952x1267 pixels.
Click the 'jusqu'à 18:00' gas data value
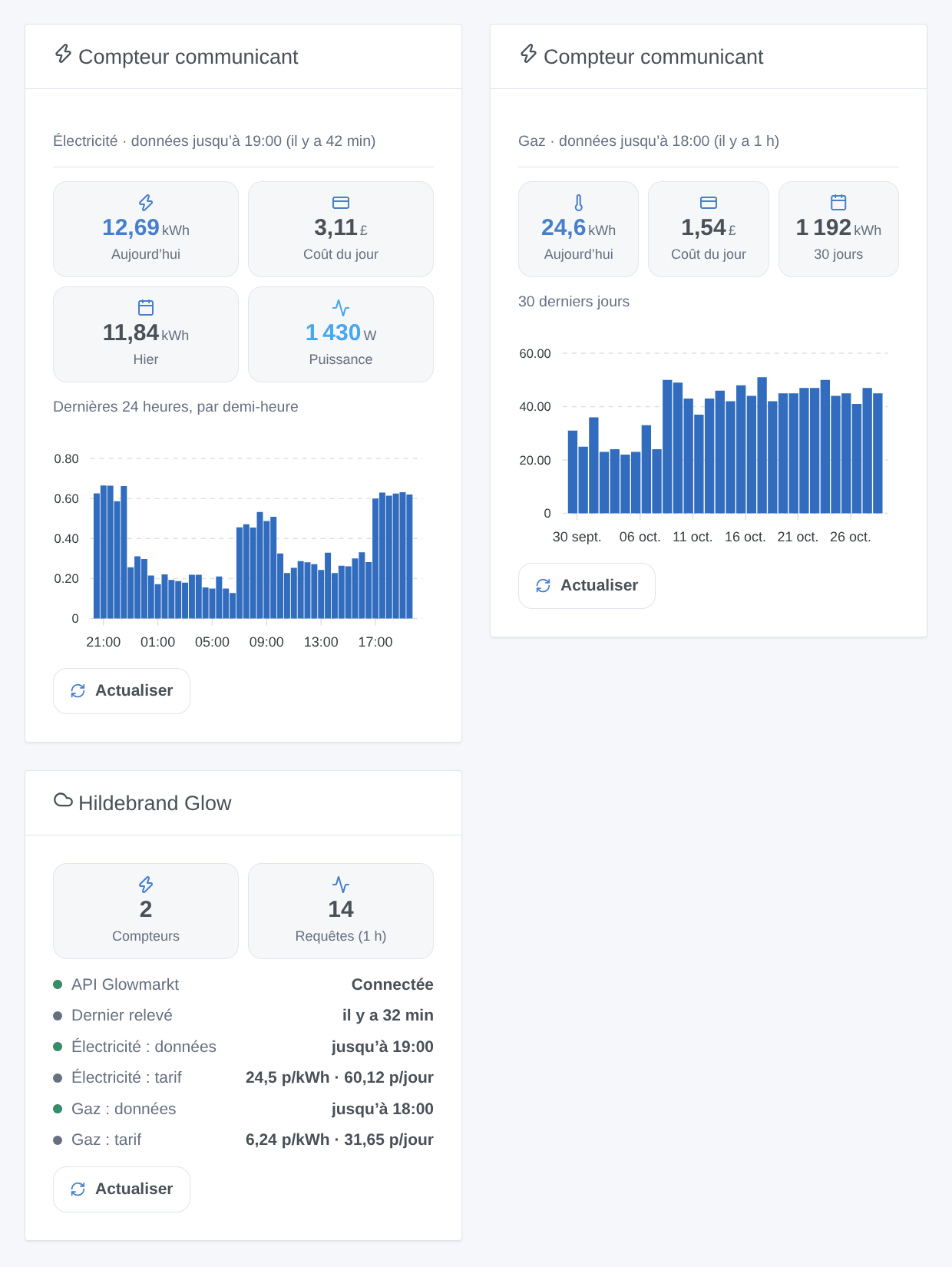(382, 1109)
